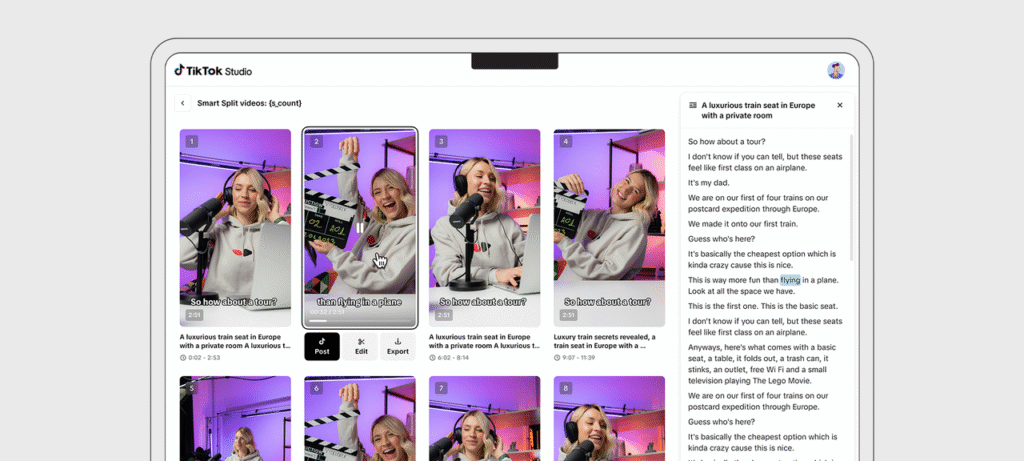Image resolution: width=1024 pixels, height=461 pixels.
Task: Close the transcript panel
Action: point(840,105)
